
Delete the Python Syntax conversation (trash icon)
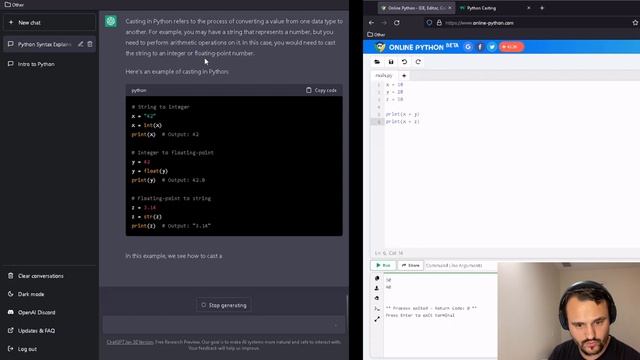point(90,44)
